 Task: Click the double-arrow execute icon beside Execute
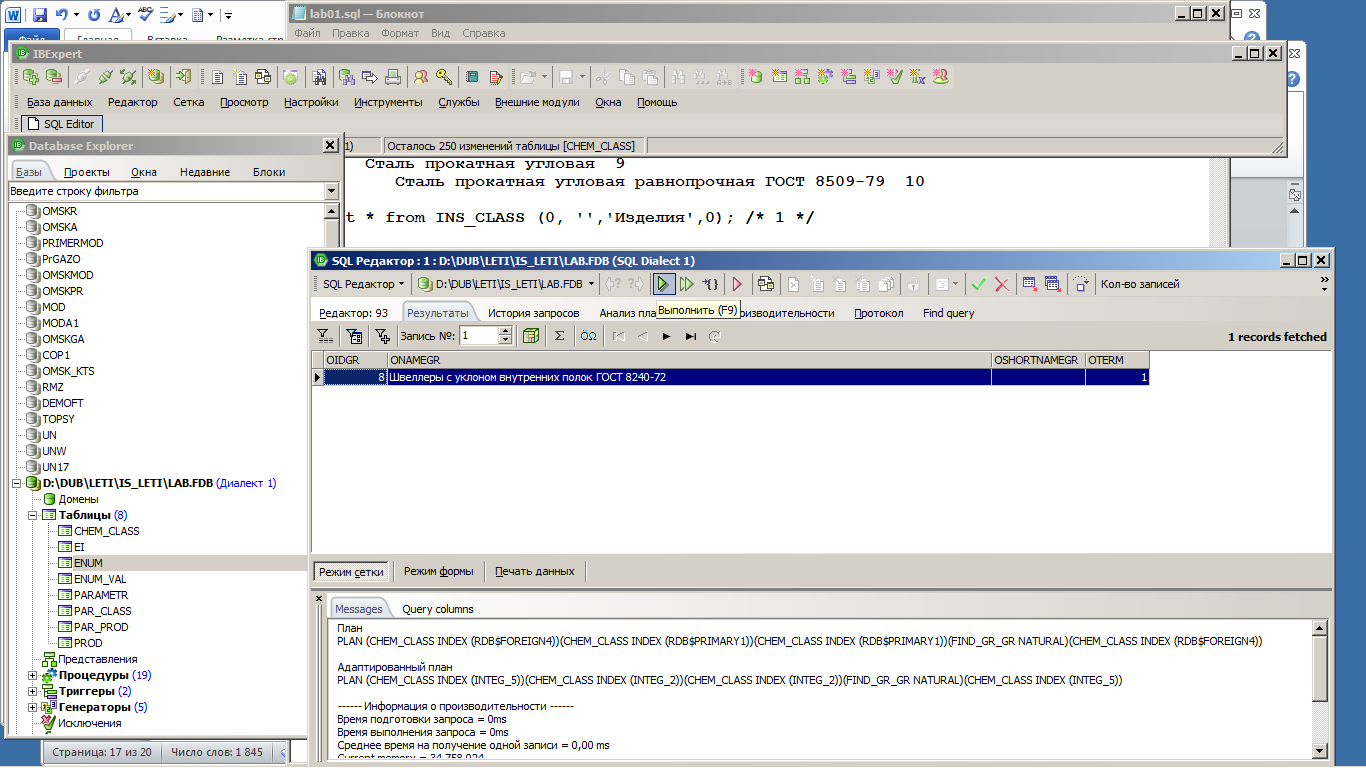686,284
